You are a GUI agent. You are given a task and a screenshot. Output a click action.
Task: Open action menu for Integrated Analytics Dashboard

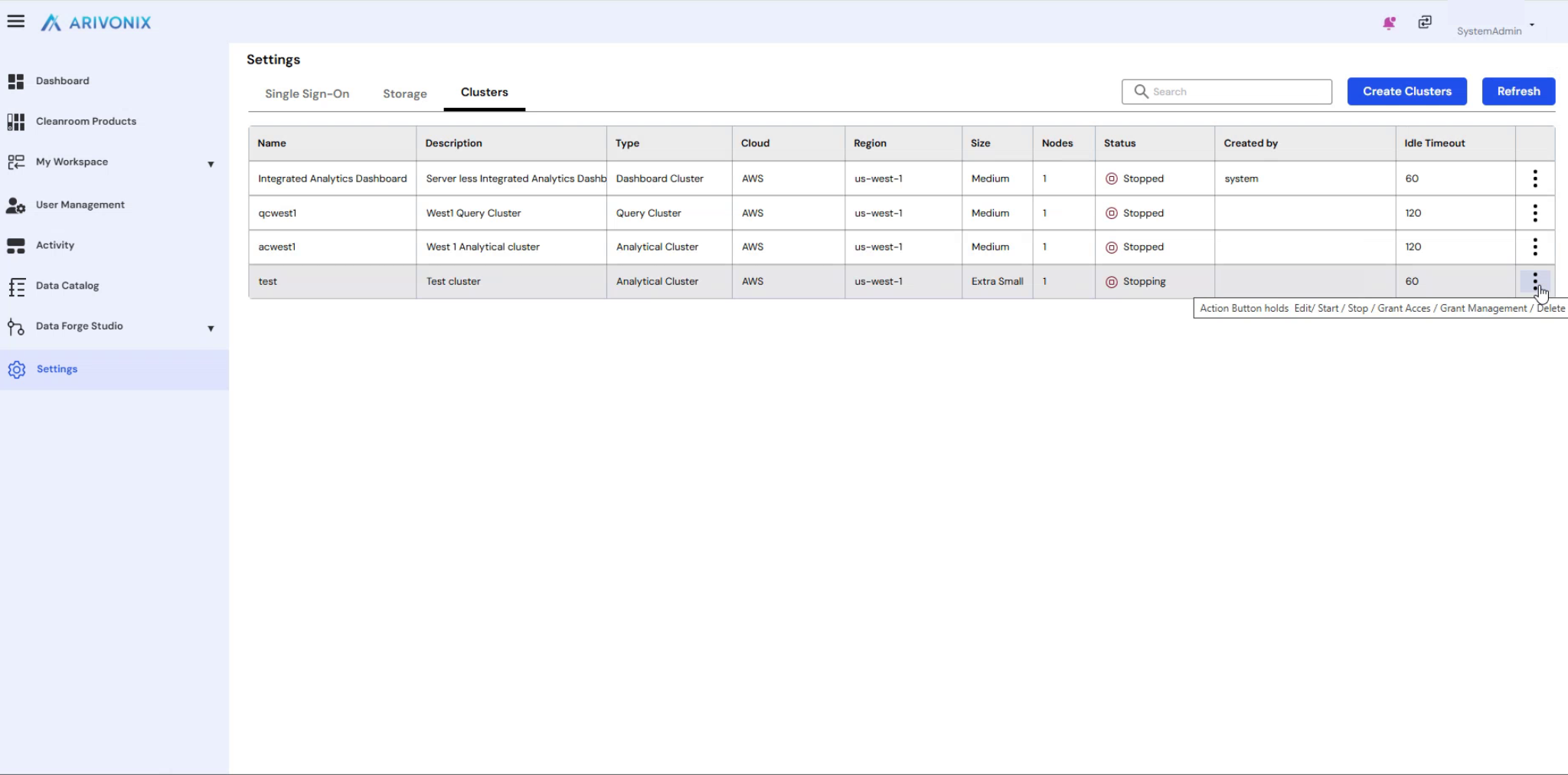[1534, 178]
